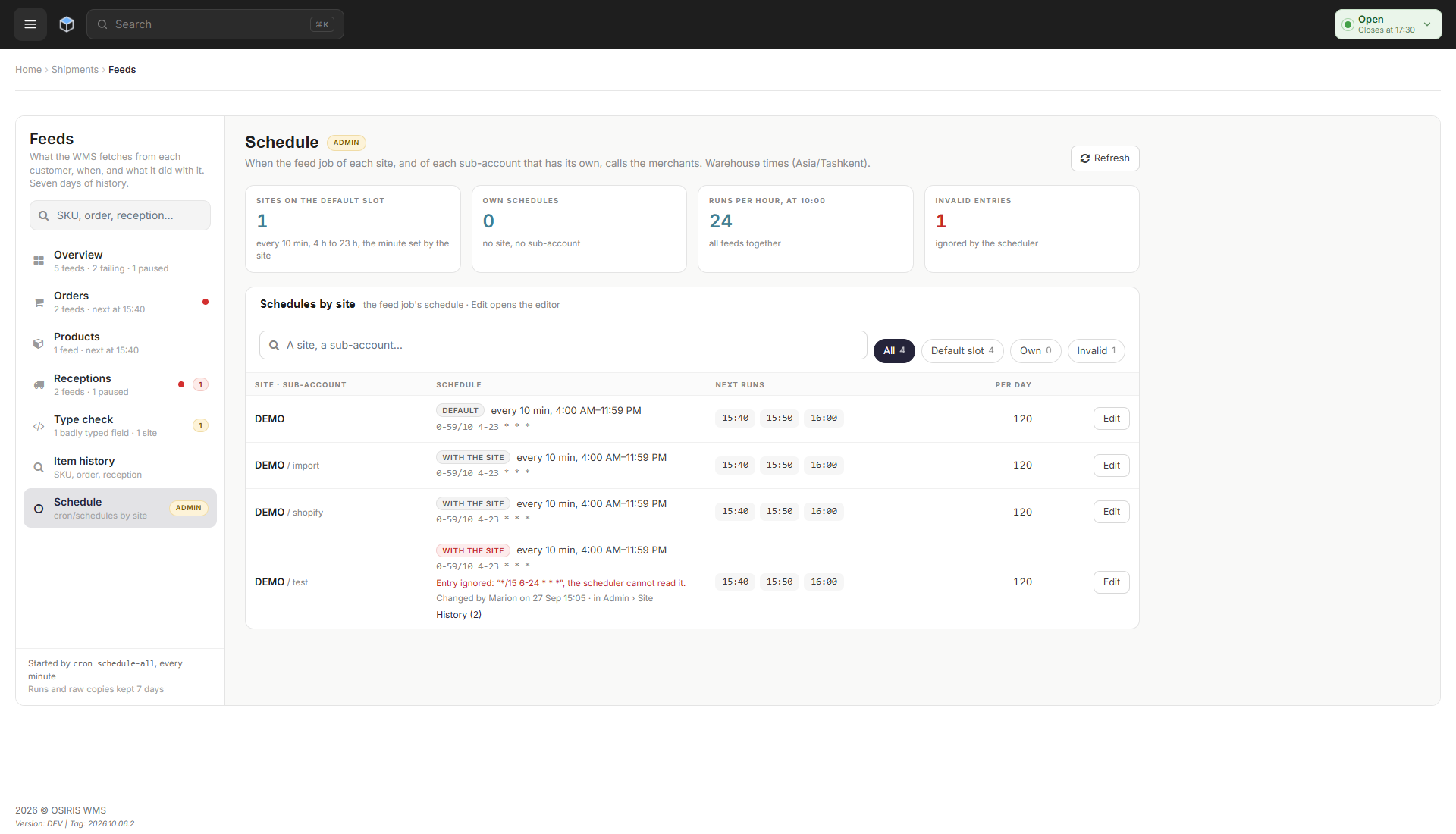This screenshot has width=1456, height=834.
Task: Select the All filter tab
Action: click(x=894, y=351)
